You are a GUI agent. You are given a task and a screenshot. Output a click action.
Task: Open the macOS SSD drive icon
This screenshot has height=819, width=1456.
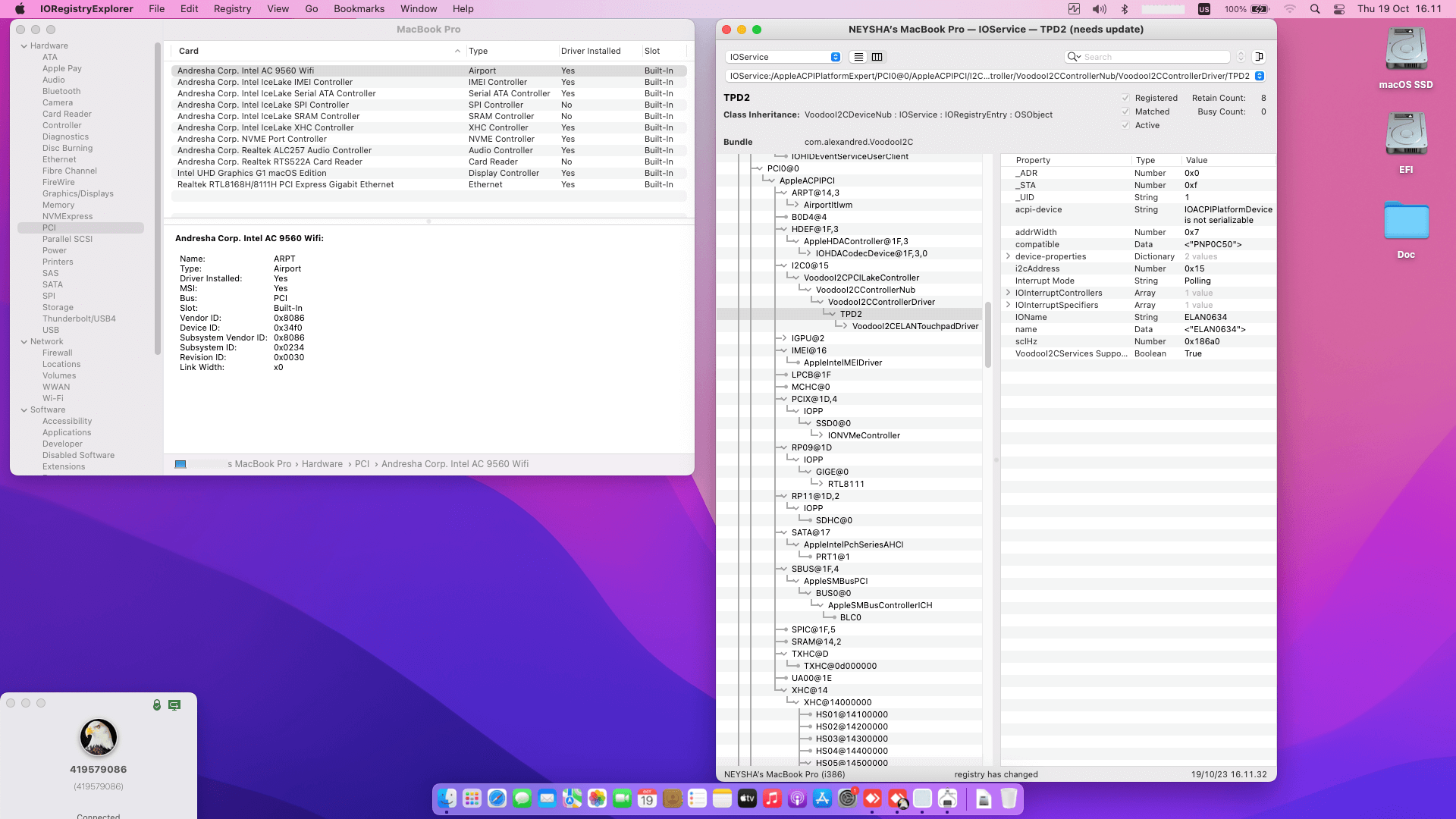(x=1406, y=50)
